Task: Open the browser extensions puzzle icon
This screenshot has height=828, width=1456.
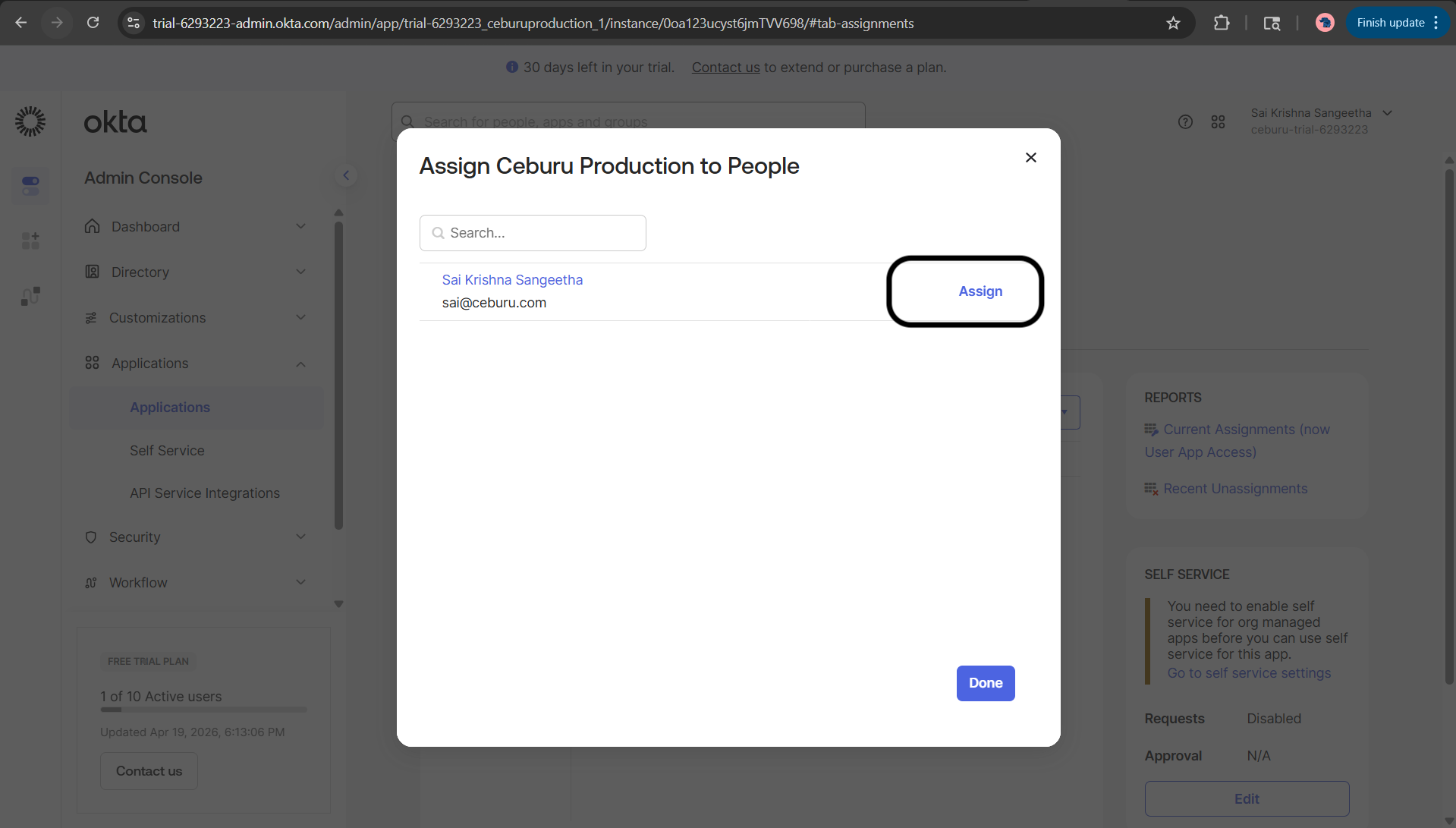Action: coord(1222,23)
